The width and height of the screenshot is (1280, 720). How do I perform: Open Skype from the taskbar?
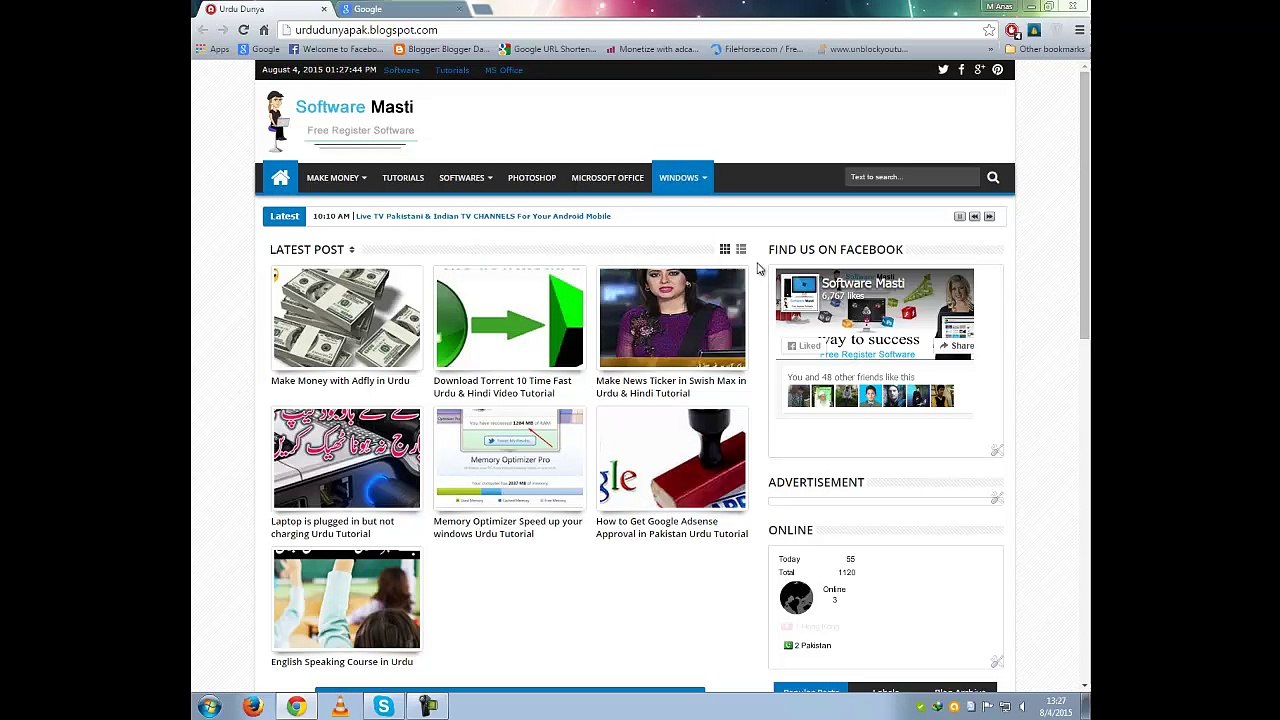coord(384,706)
